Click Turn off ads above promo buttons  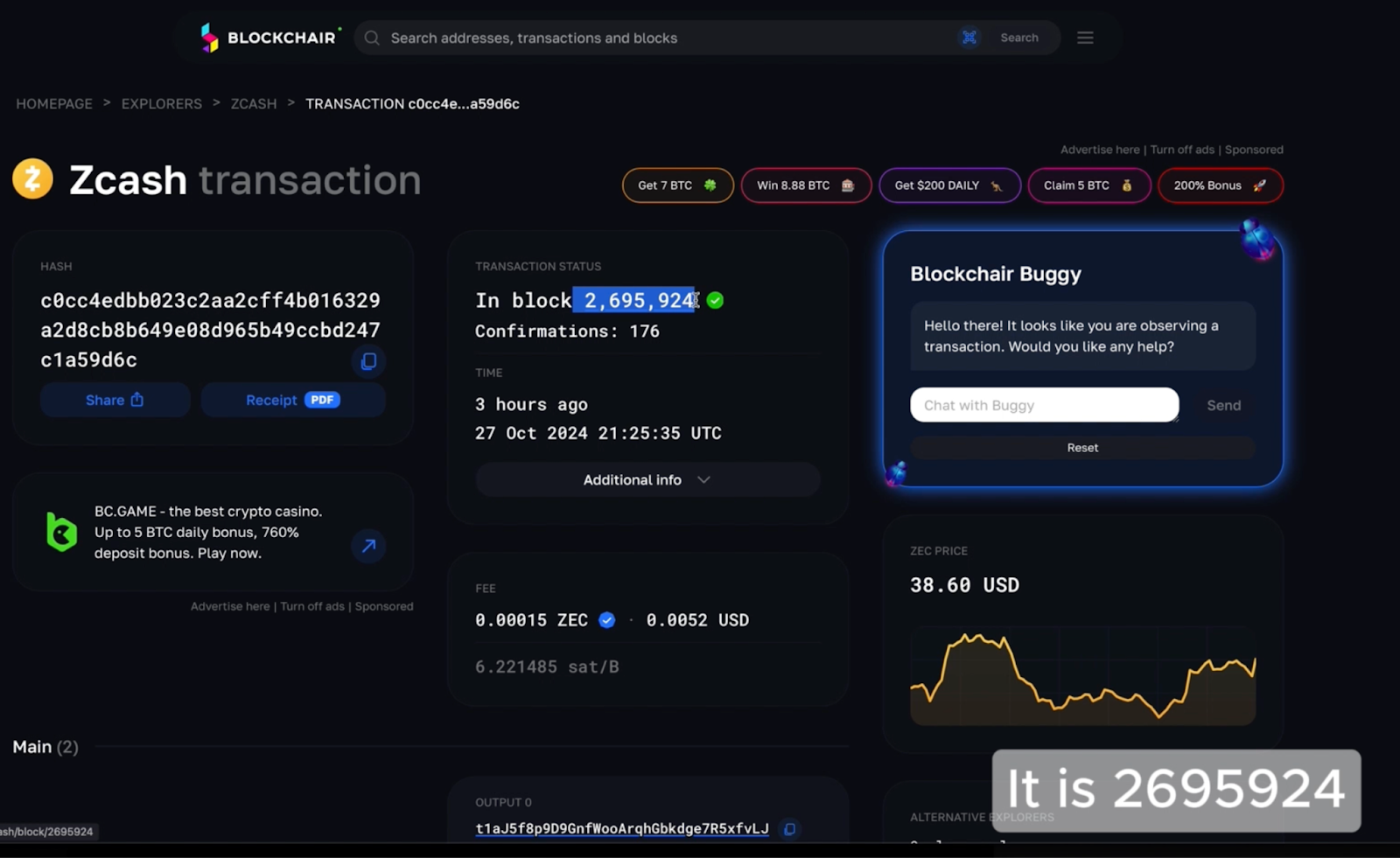(1182, 150)
